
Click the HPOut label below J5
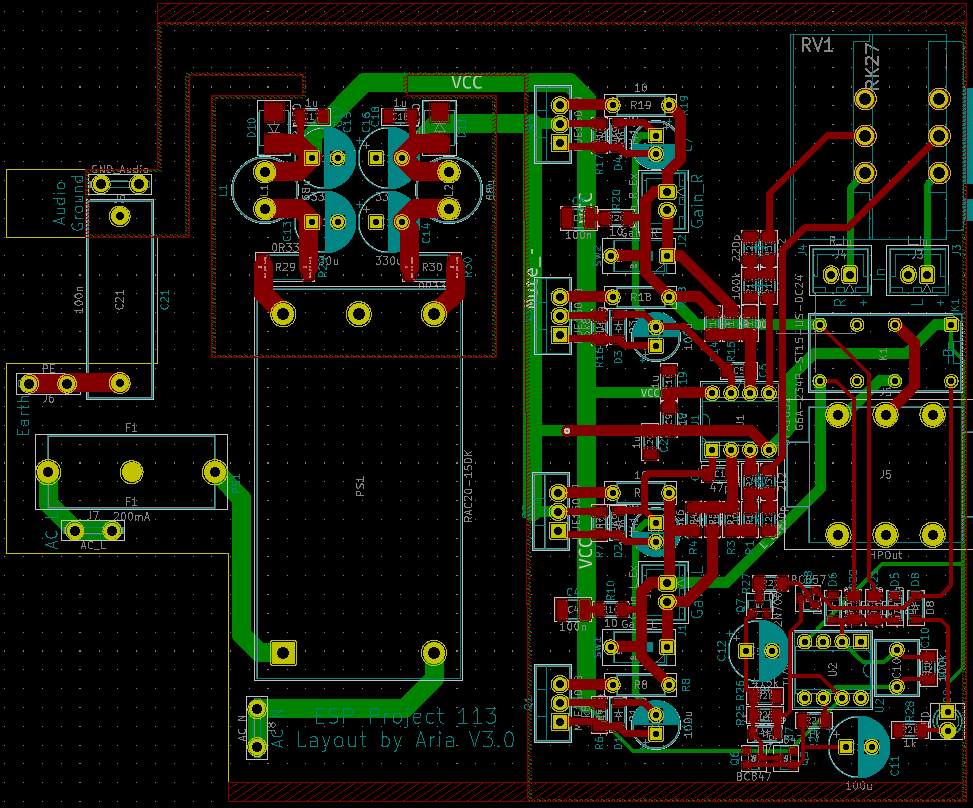[x=886, y=555]
